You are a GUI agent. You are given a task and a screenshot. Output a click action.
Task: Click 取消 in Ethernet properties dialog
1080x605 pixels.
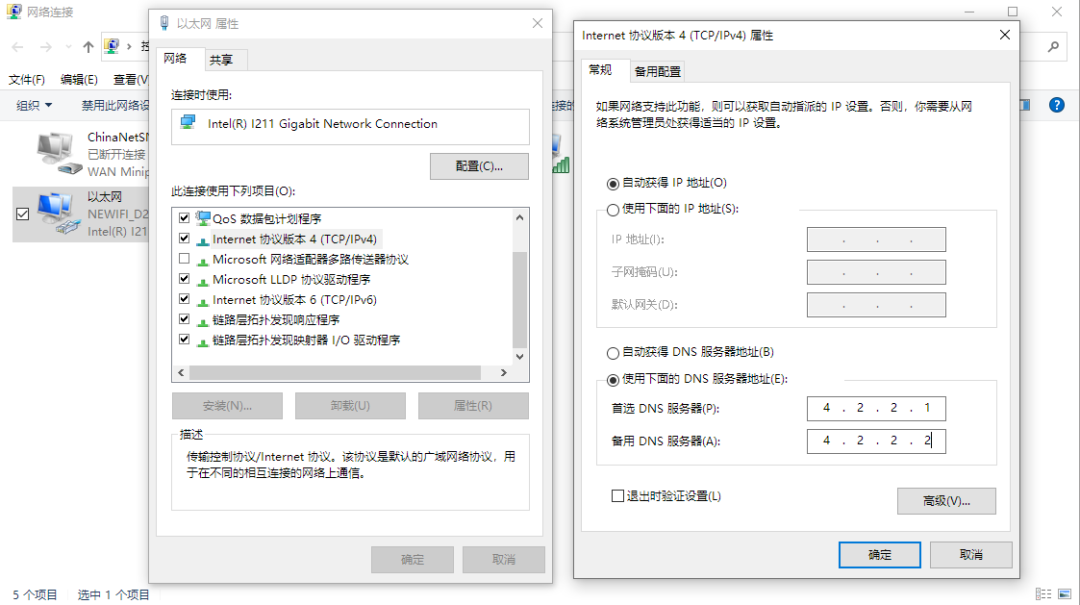point(503,560)
